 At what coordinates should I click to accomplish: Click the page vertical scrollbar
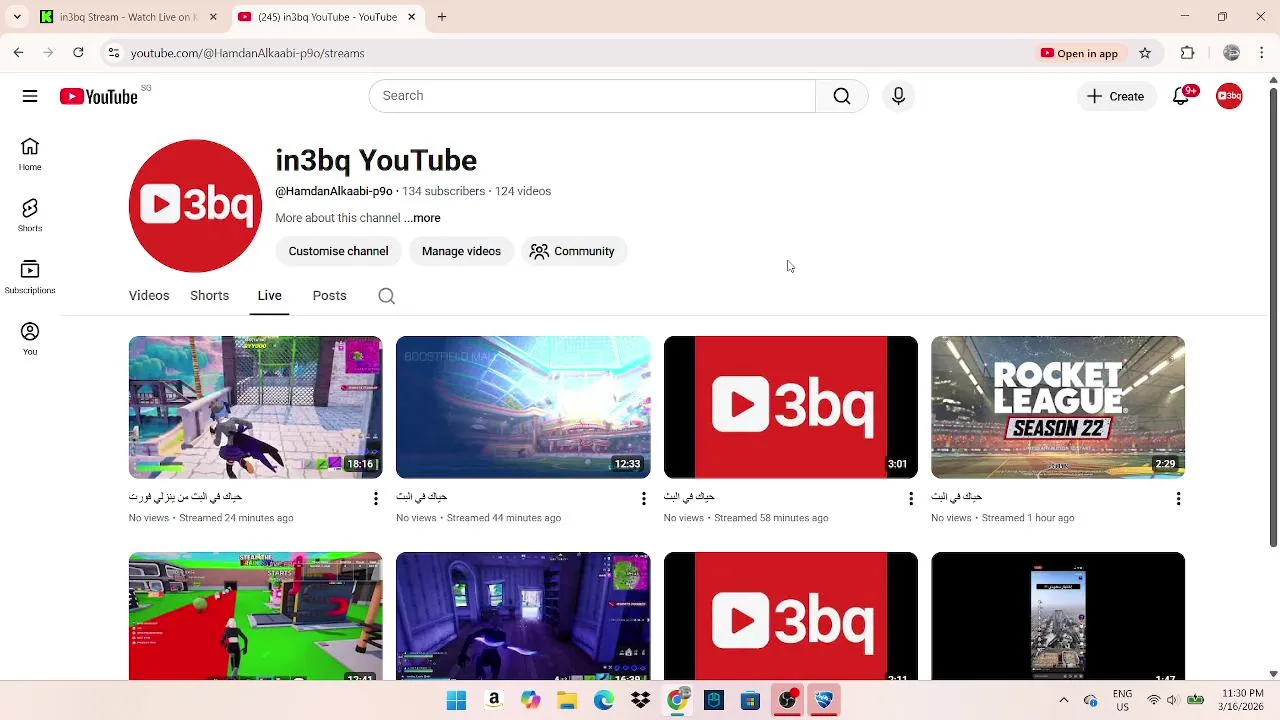1273,320
